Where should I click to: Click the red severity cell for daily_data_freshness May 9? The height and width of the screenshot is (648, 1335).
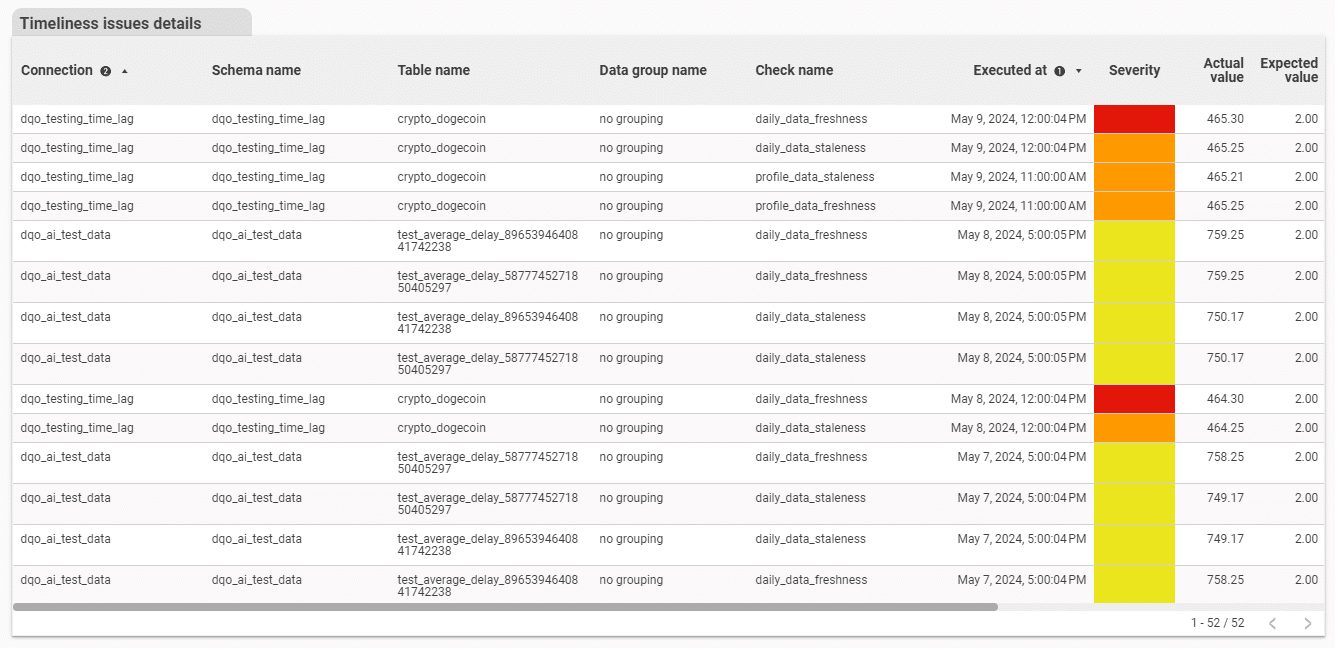coord(1135,118)
